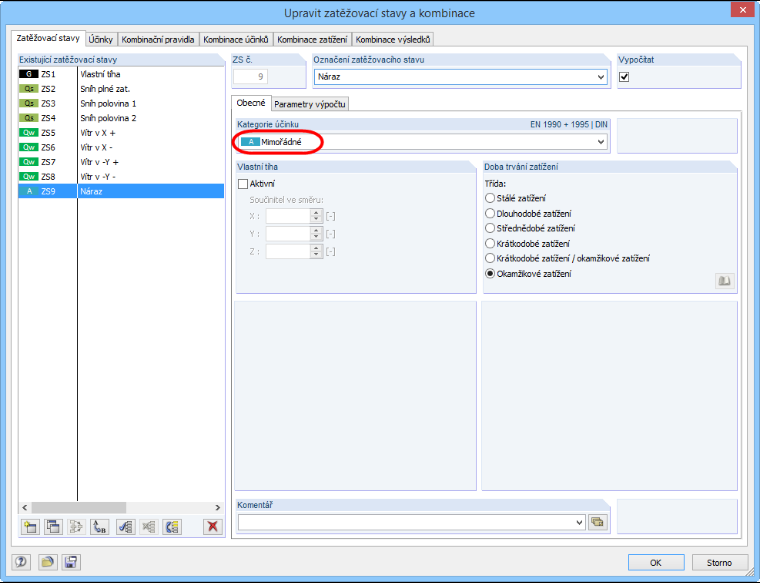Cancel with the Storno button
Viewport: 760px width, 583px height.
pyautogui.click(x=719, y=563)
